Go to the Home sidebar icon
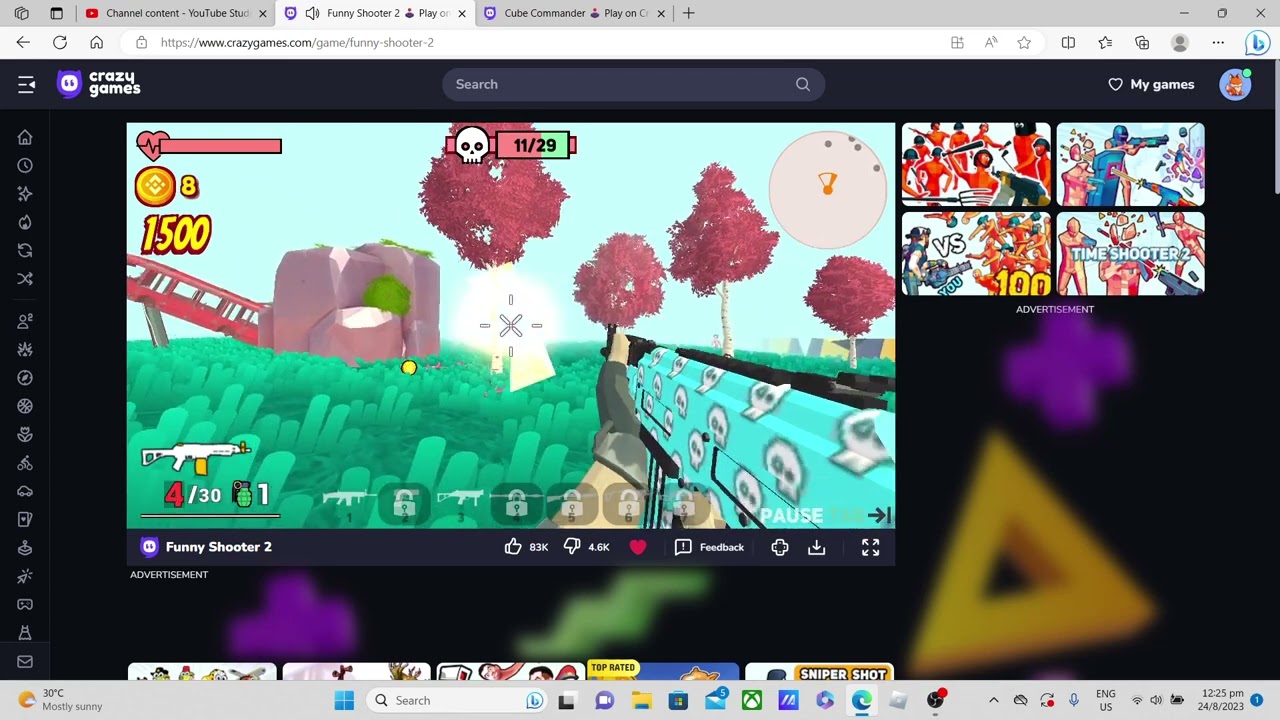The image size is (1280, 720). point(25,137)
